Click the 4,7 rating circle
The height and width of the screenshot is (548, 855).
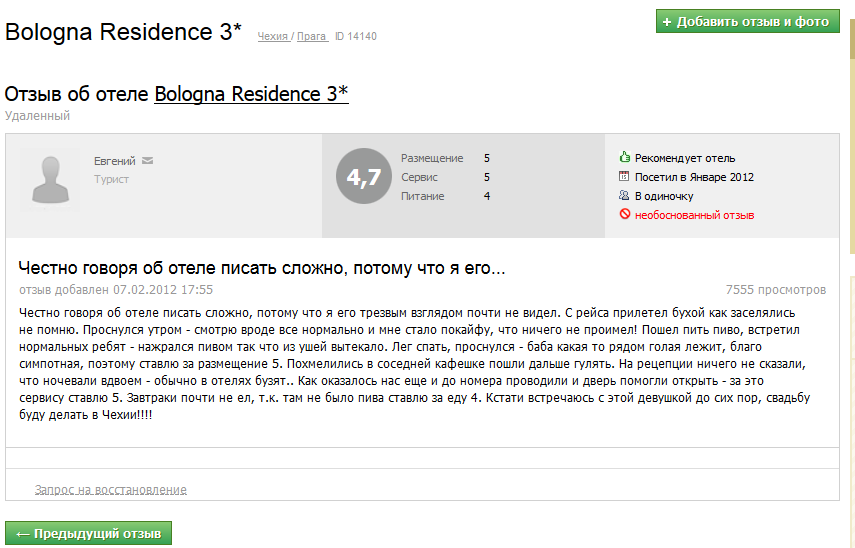[364, 177]
